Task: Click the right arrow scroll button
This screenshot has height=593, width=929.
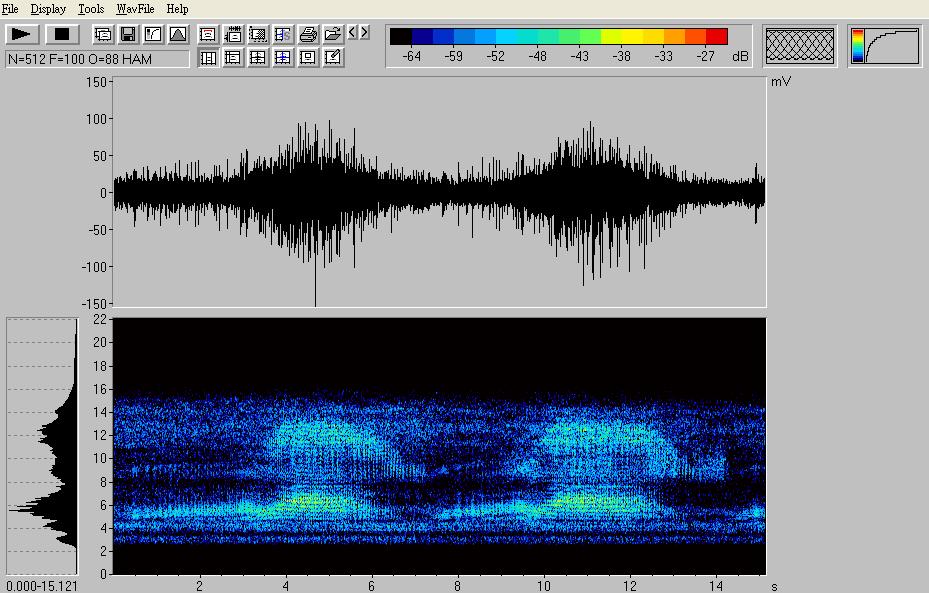Action: (364, 33)
